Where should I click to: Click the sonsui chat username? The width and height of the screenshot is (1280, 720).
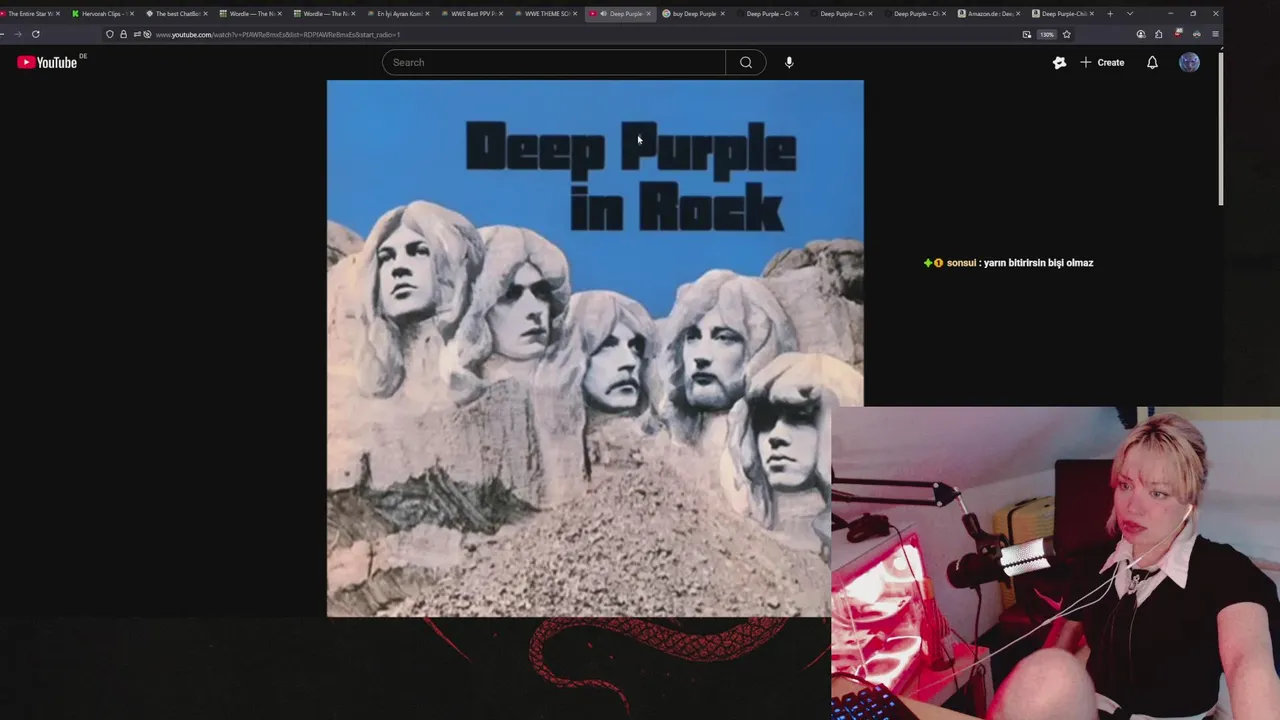[961, 263]
